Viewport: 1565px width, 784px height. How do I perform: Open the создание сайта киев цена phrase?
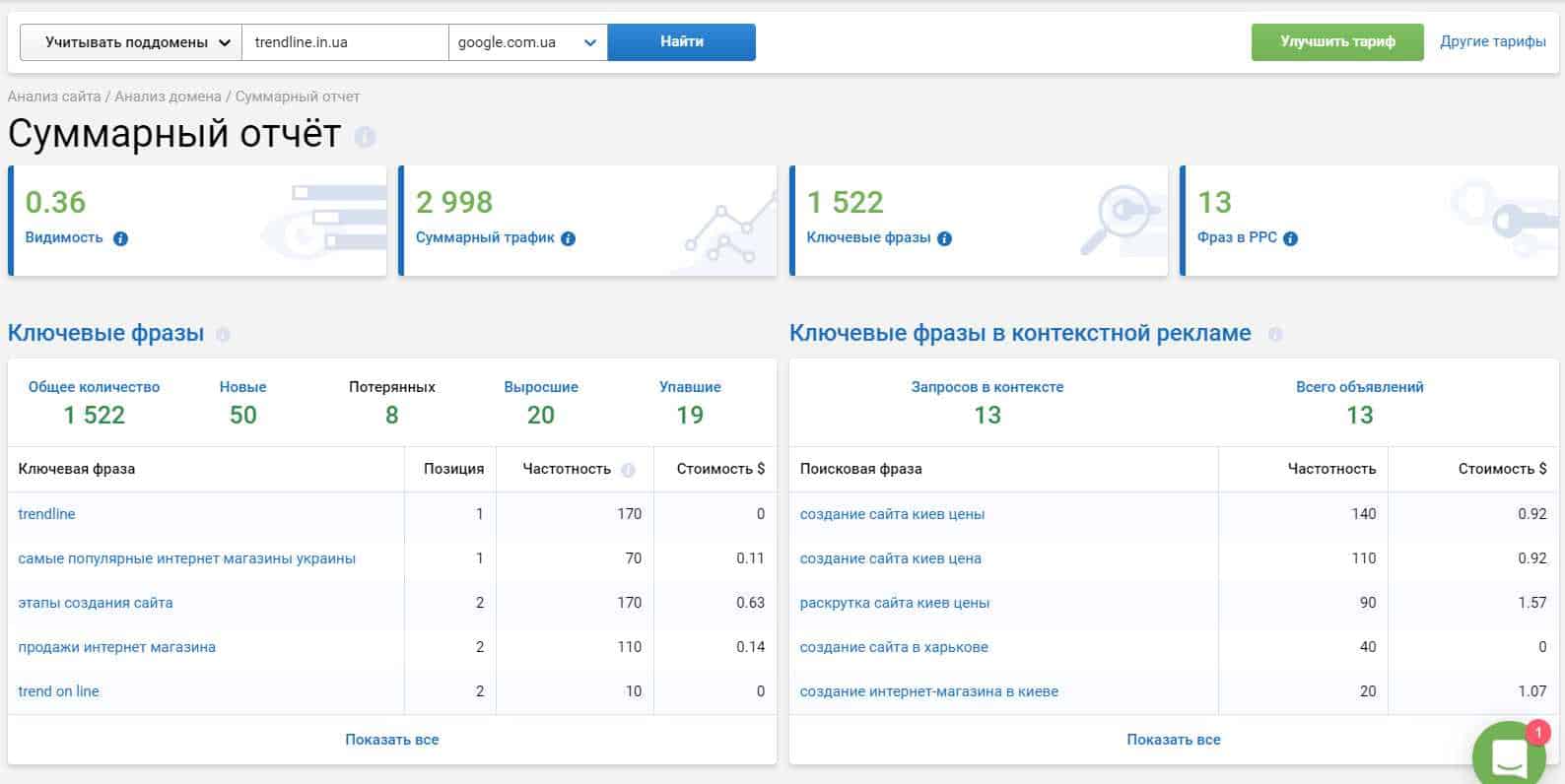(x=890, y=558)
